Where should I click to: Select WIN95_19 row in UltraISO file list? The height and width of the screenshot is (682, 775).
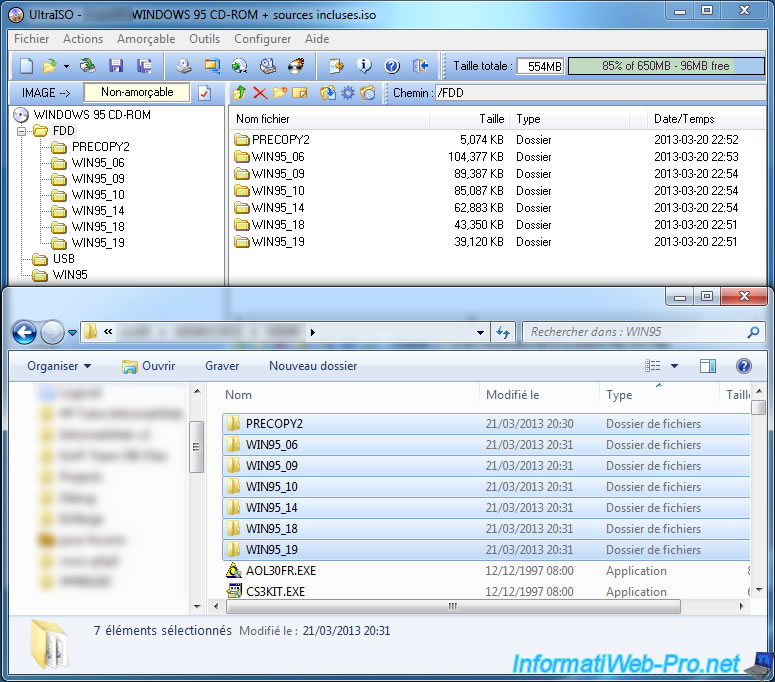[497, 242]
